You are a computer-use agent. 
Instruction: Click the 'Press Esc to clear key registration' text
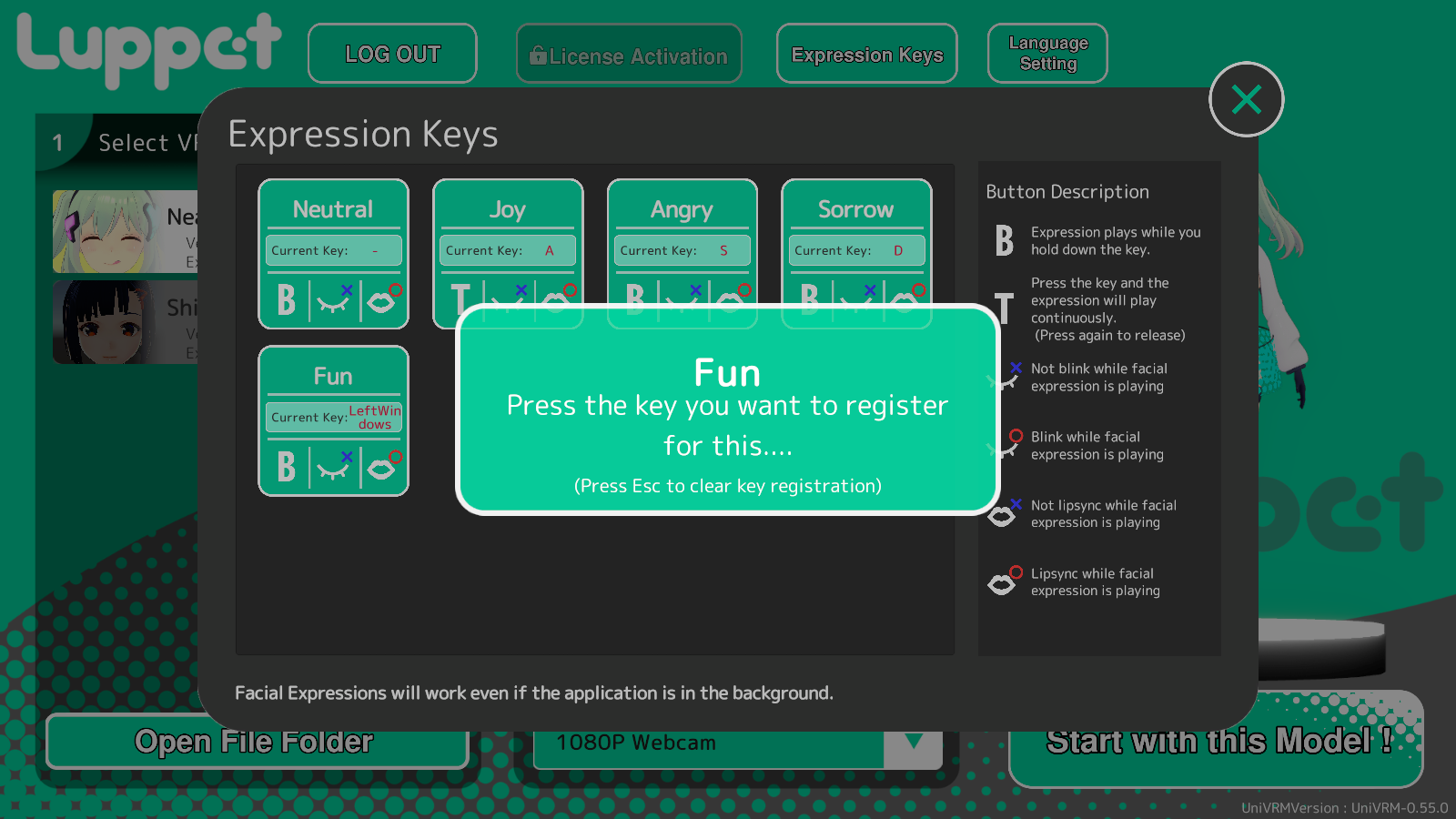tap(728, 486)
